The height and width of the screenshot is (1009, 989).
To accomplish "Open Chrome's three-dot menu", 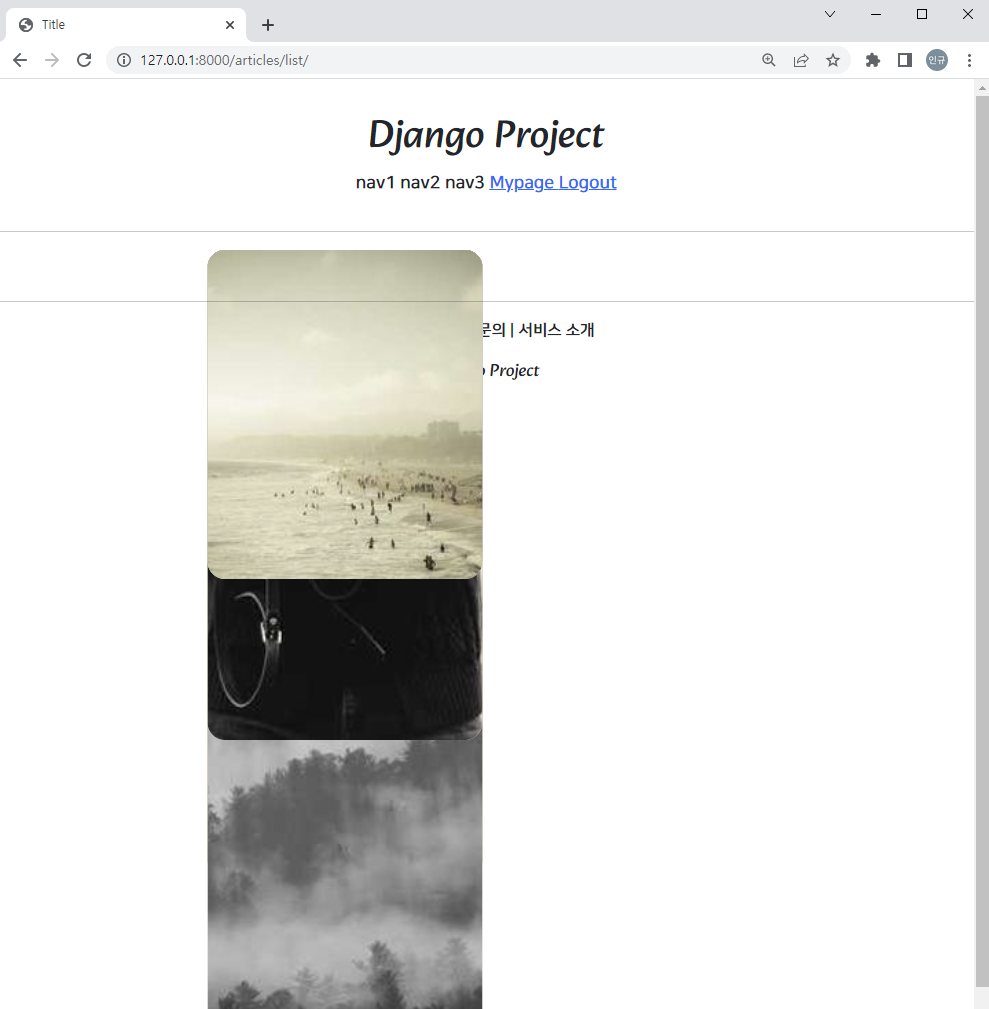I will [x=969, y=60].
